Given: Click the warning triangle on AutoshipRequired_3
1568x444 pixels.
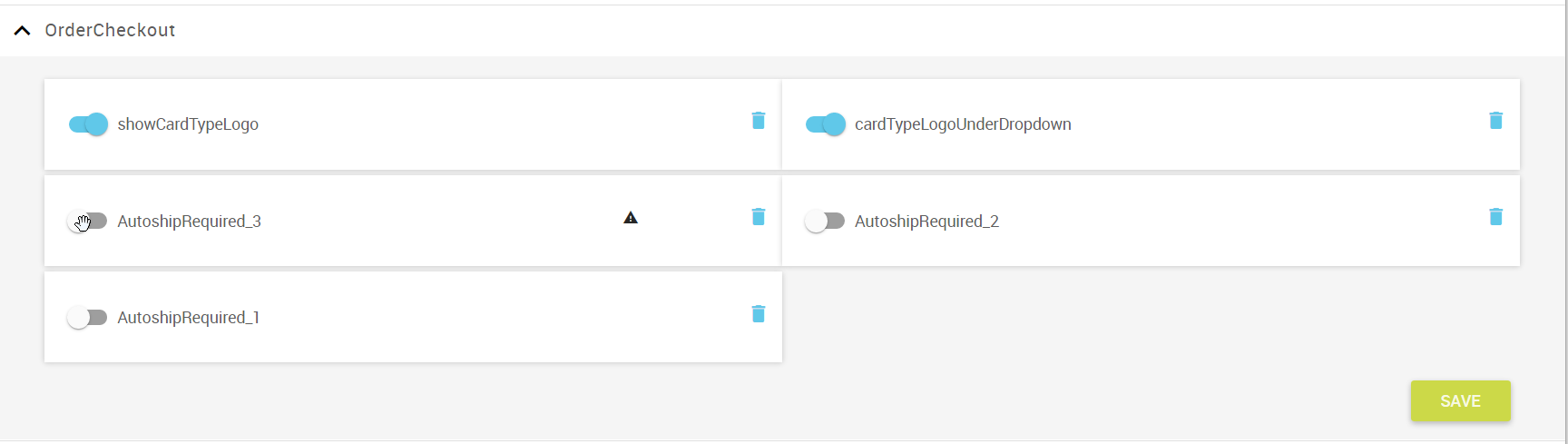Looking at the screenshot, I should [631, 218].
